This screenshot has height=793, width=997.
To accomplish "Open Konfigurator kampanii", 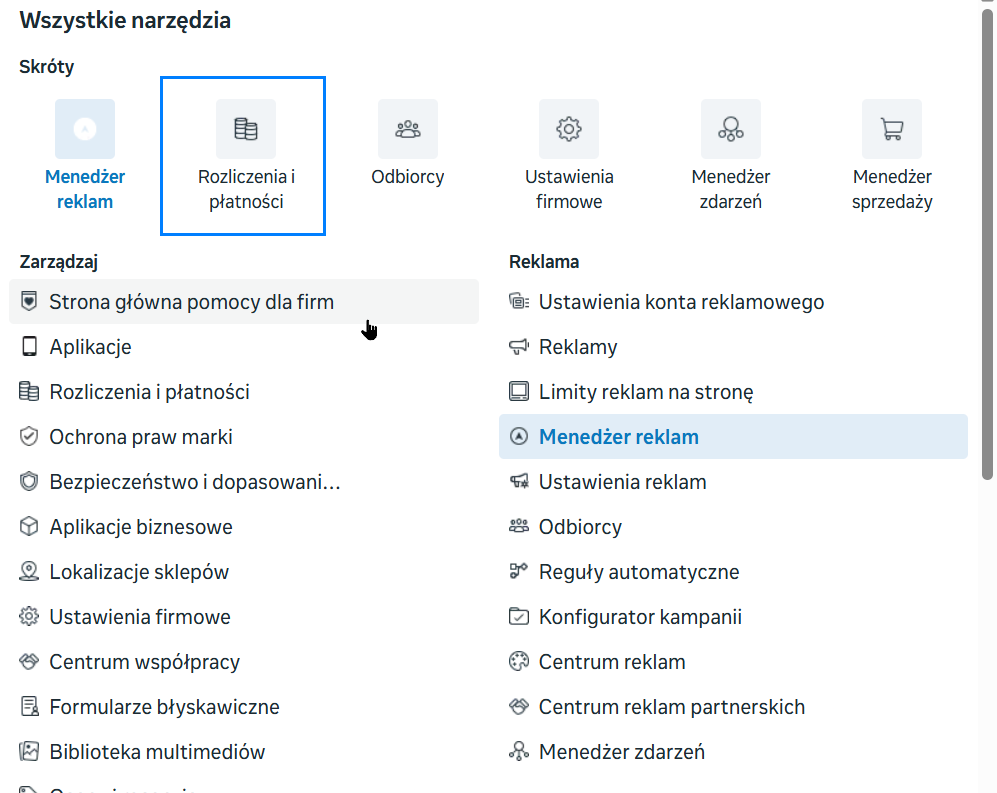I will pos(640,617).
